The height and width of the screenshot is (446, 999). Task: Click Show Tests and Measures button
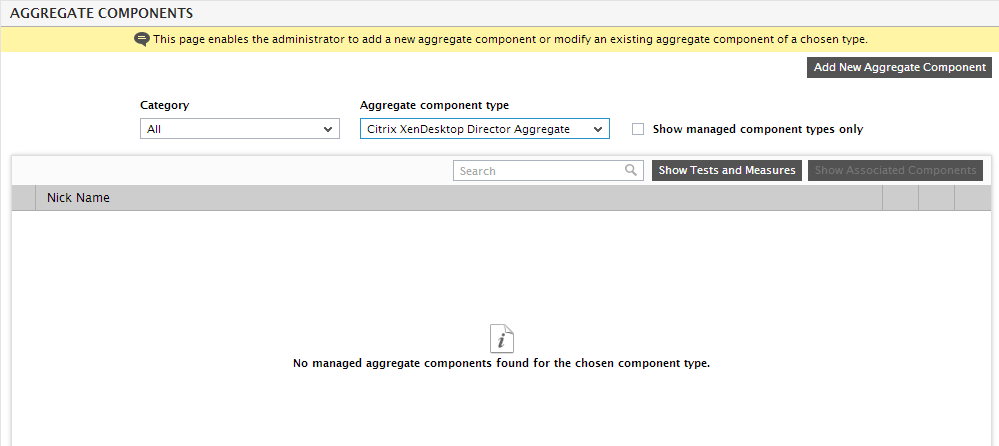coord(726,170)
